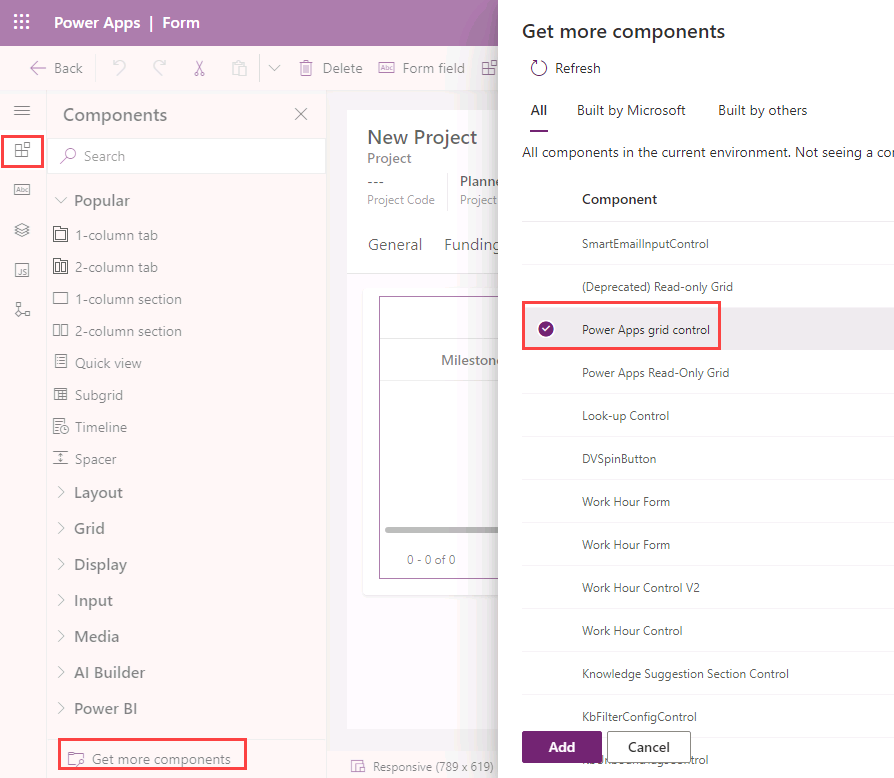Add a Form field from toolbar
The height and width of the screenshot is (778, 894).
coord(421,68)
